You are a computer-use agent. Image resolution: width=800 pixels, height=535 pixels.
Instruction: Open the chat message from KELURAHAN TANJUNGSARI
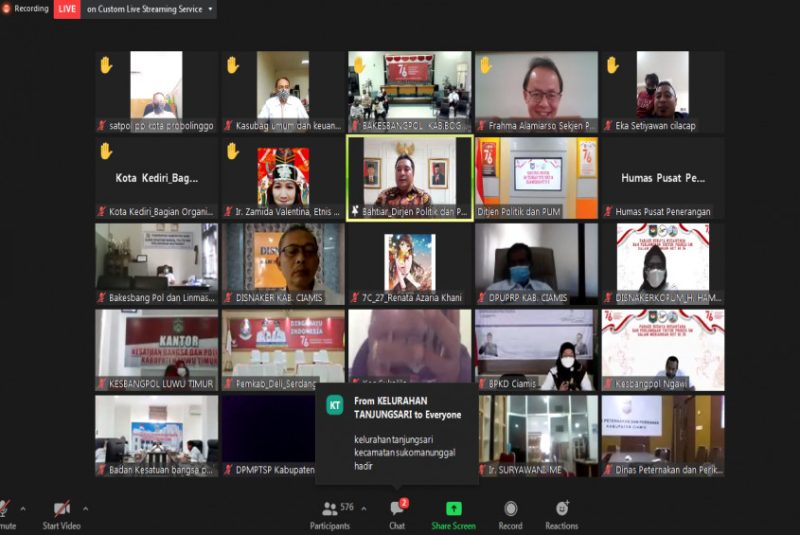coord(397,434)
